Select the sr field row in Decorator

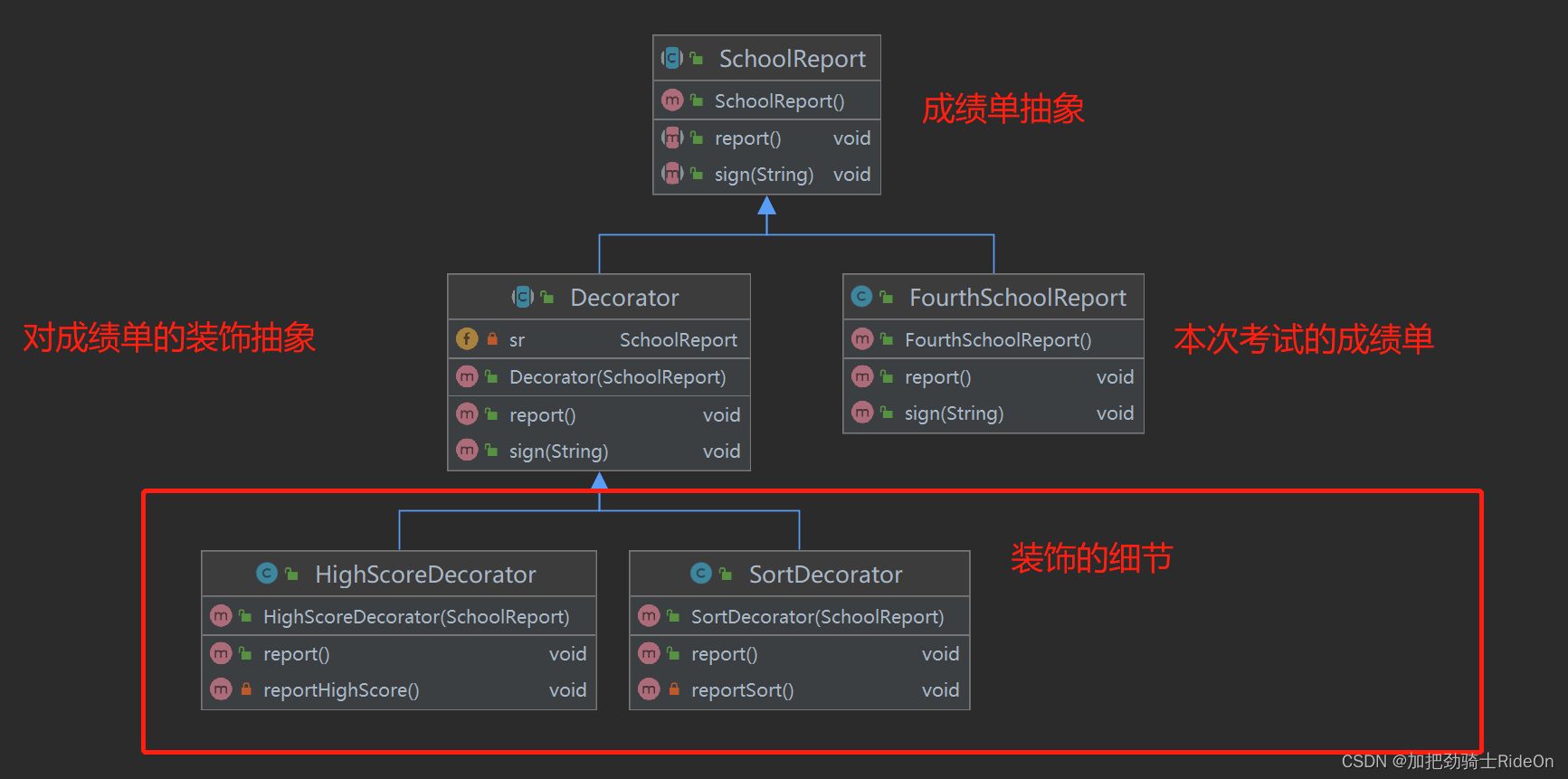599,339
